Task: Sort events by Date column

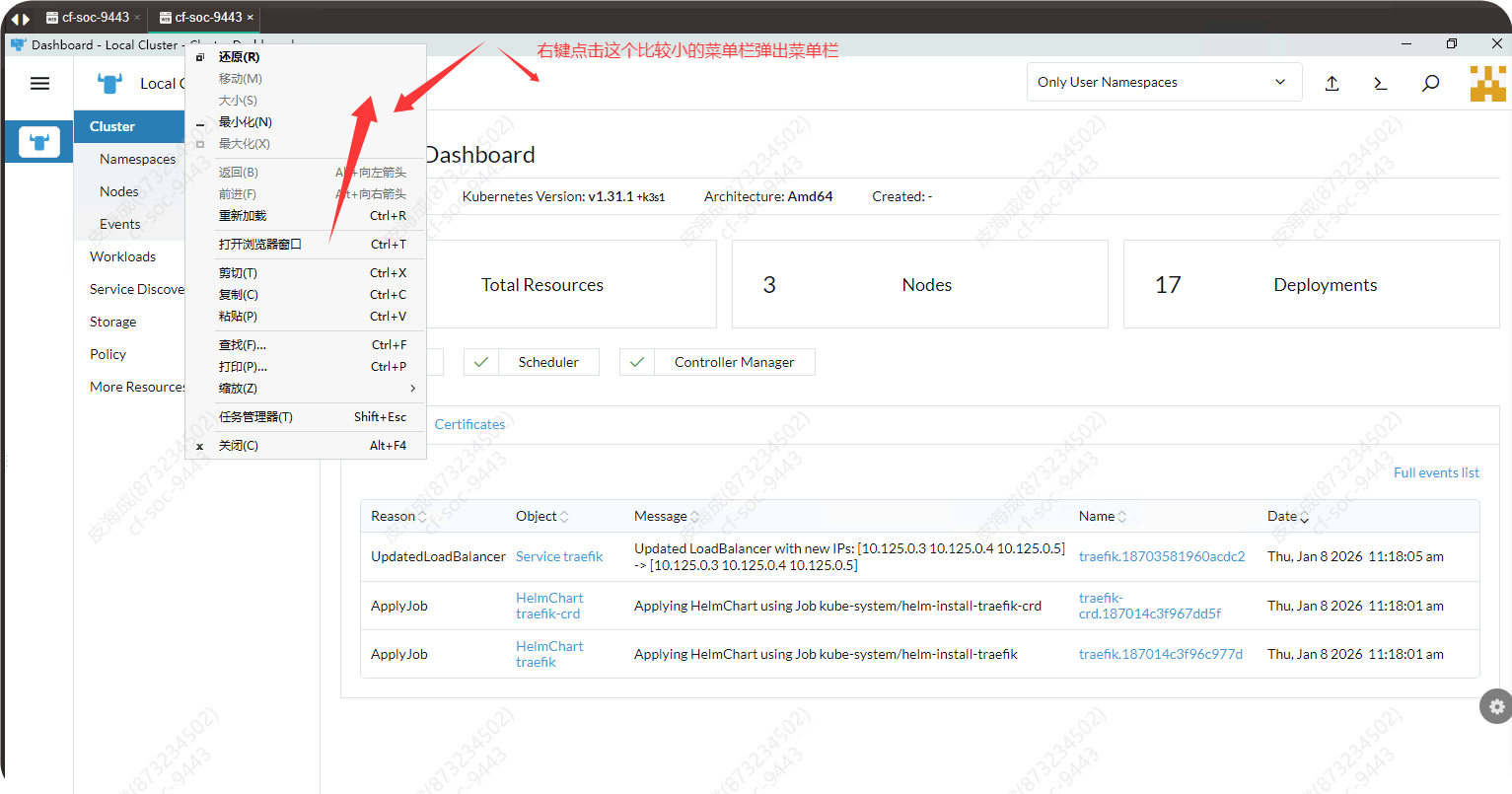Action: [1288, 516]
